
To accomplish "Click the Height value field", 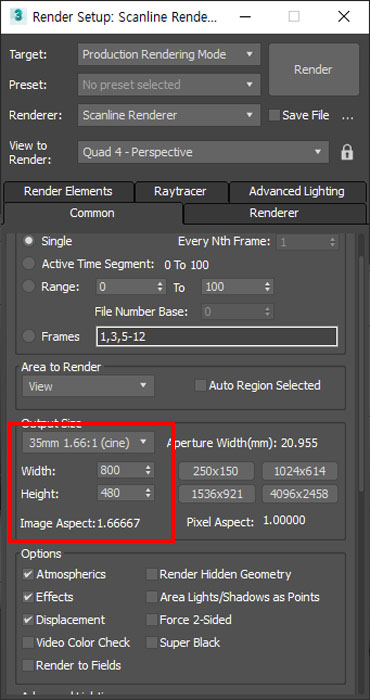I will click(121, 493).
